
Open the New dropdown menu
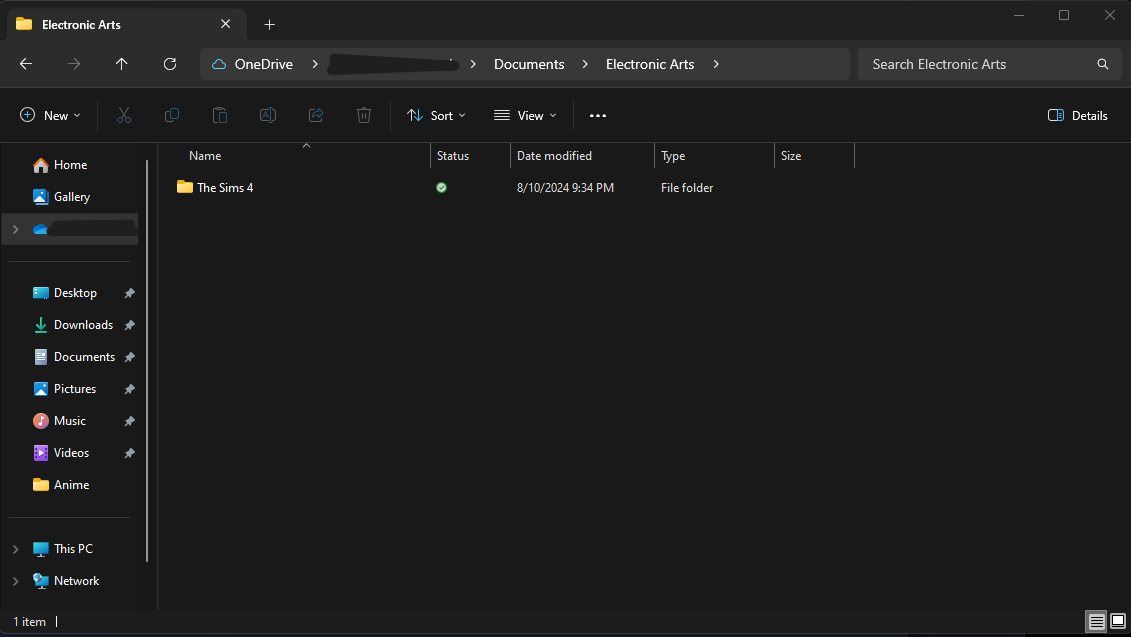tap(50, 115)
